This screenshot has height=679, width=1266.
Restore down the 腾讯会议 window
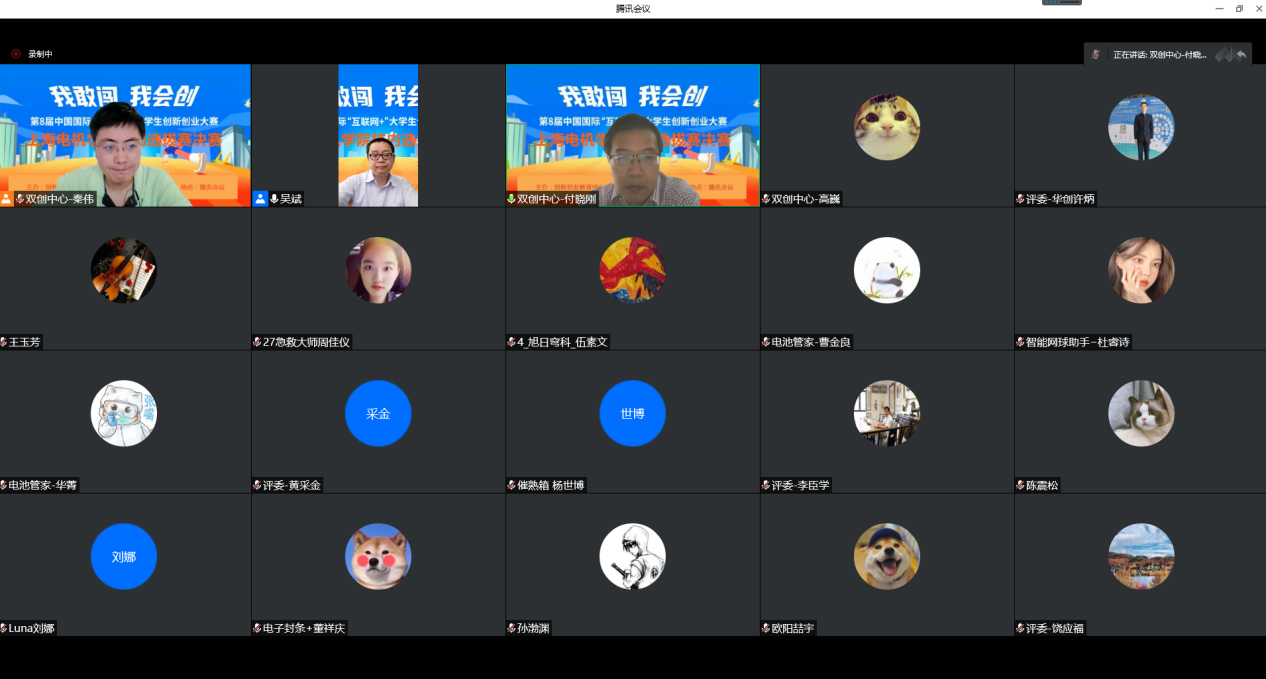click(1239, 9)
